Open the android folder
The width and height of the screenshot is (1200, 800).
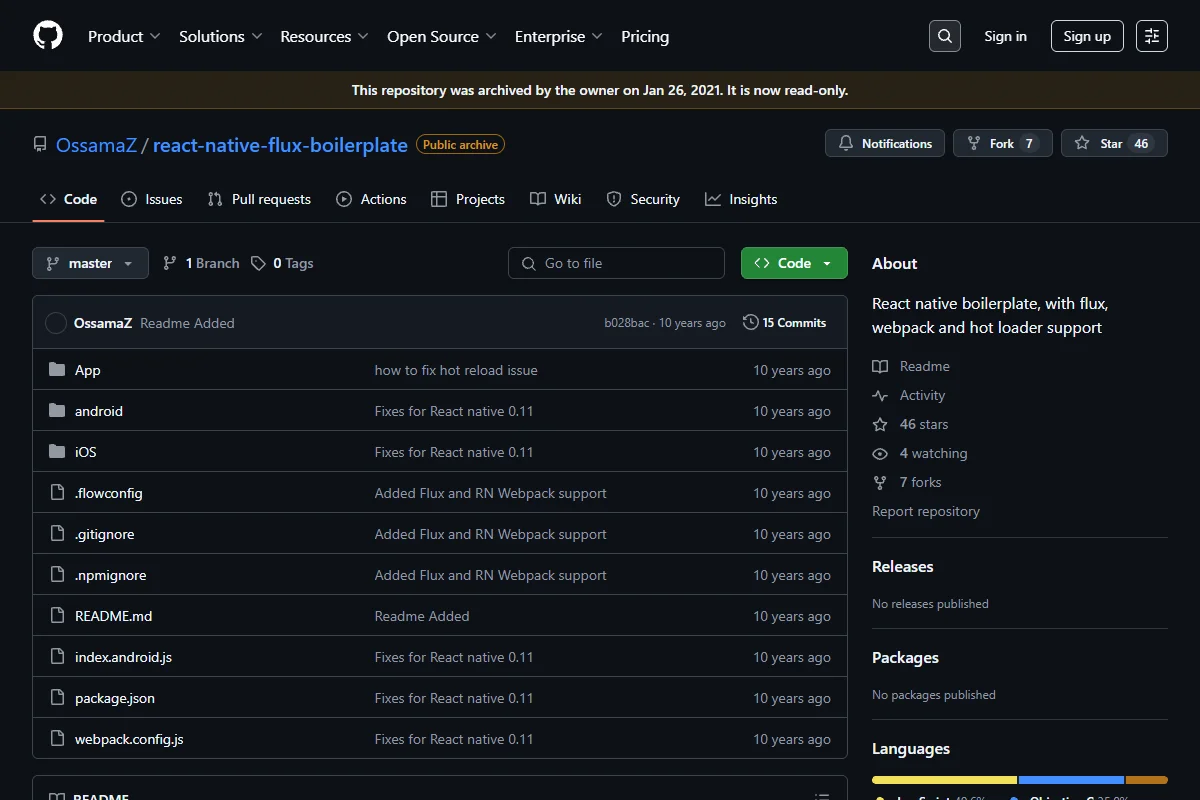coord(99,411)
